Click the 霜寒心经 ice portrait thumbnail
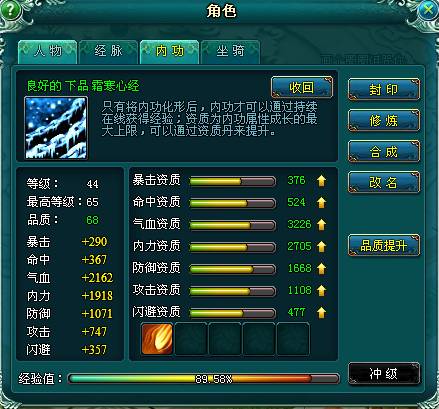 click(x=56, y=128)
